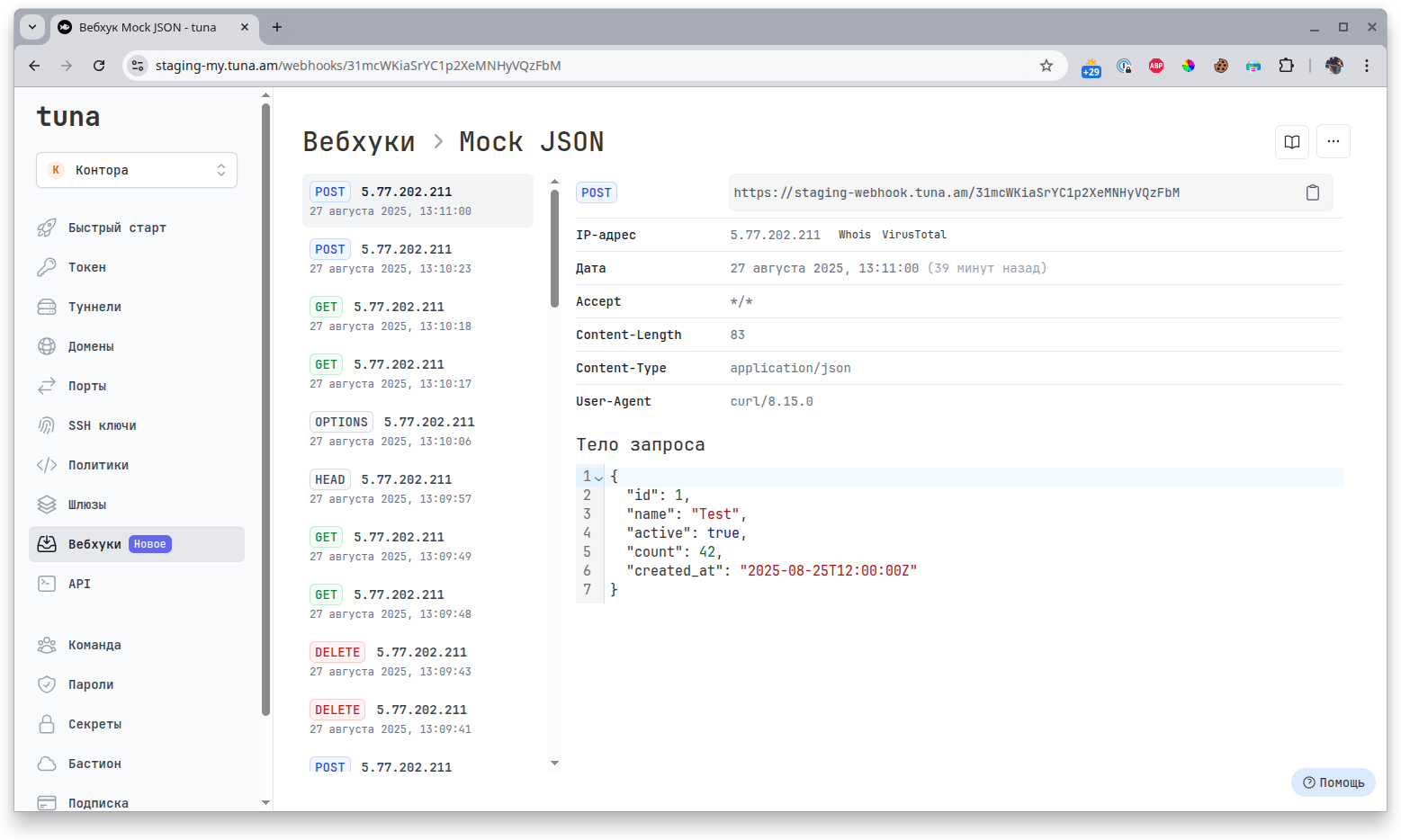Open the browser extensions puzzle icon

coord(1286,66)
